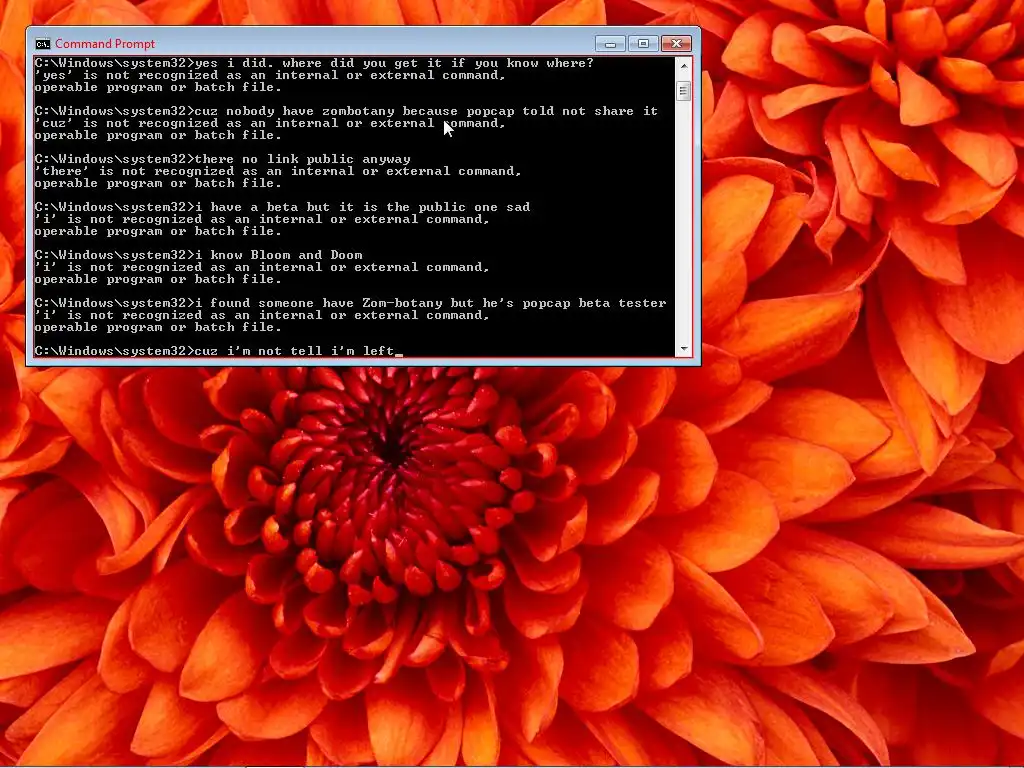Click the line 'cuz nobody have zombotany because popcap'
Image resolution: width=1024 pixels, height=768 pixels.
346,111
